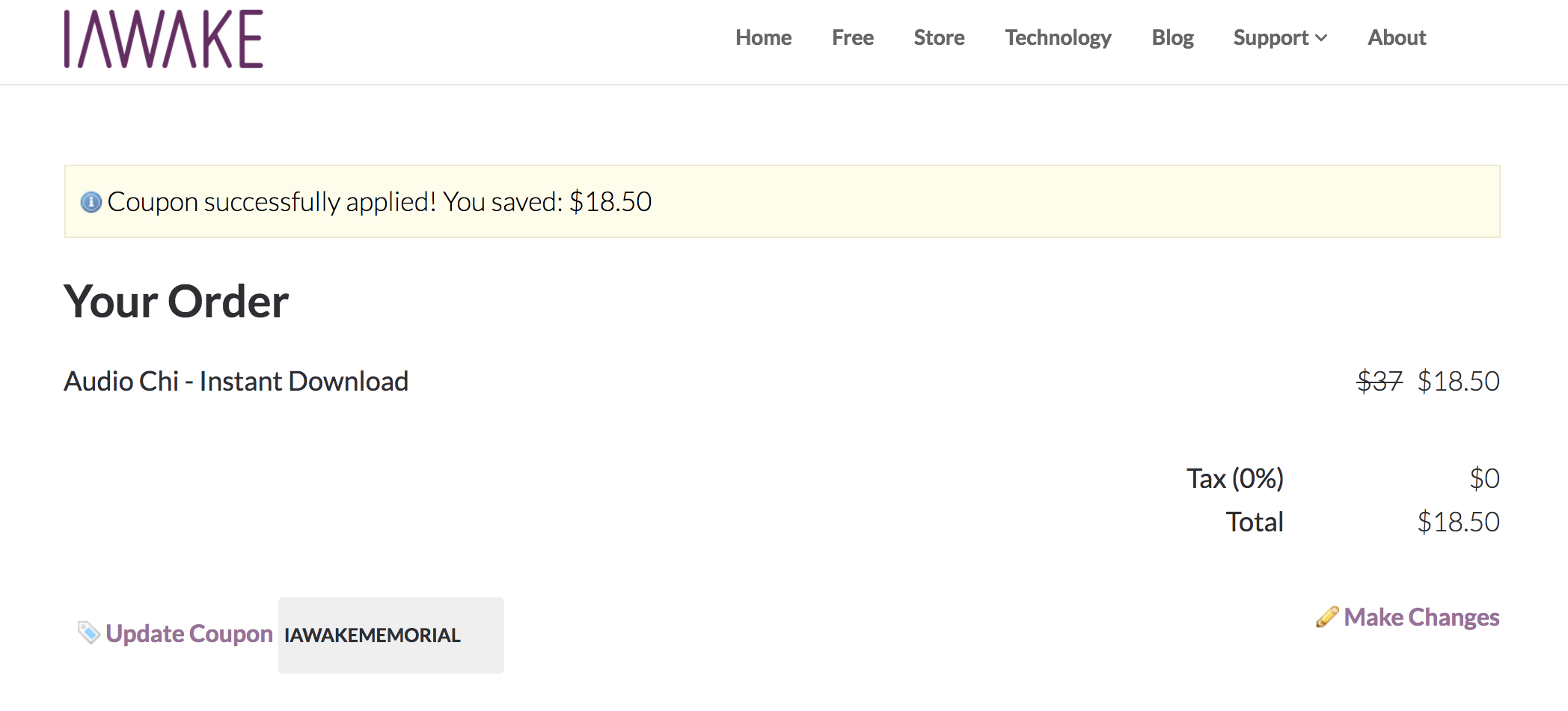Click the pencil icon beside Make Changes
Screen dimensions: 1568x711
[x=1327, y=617]
